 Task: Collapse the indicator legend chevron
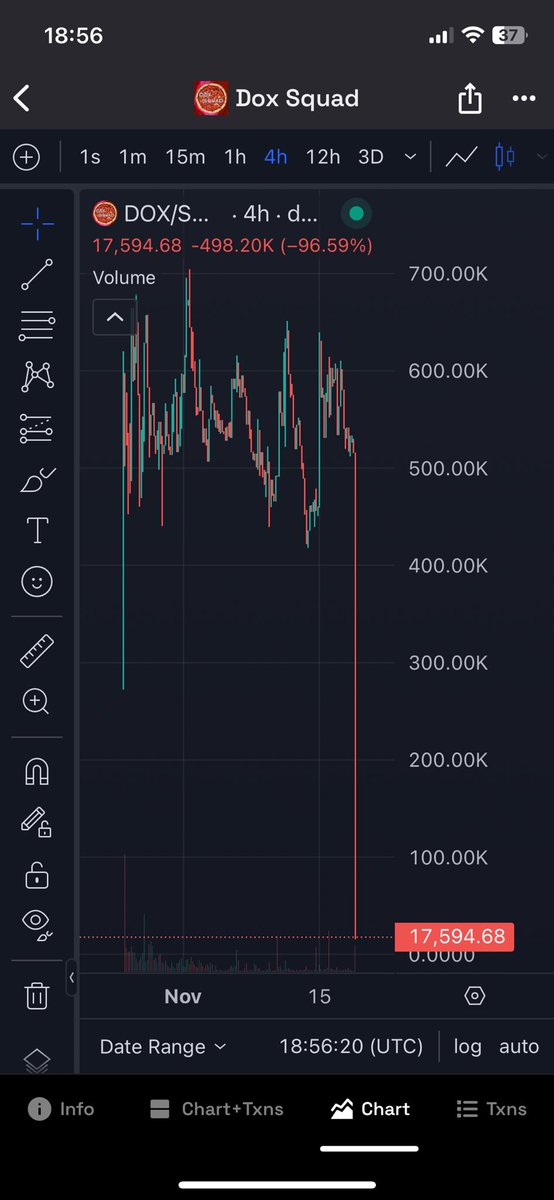[115, 317]
